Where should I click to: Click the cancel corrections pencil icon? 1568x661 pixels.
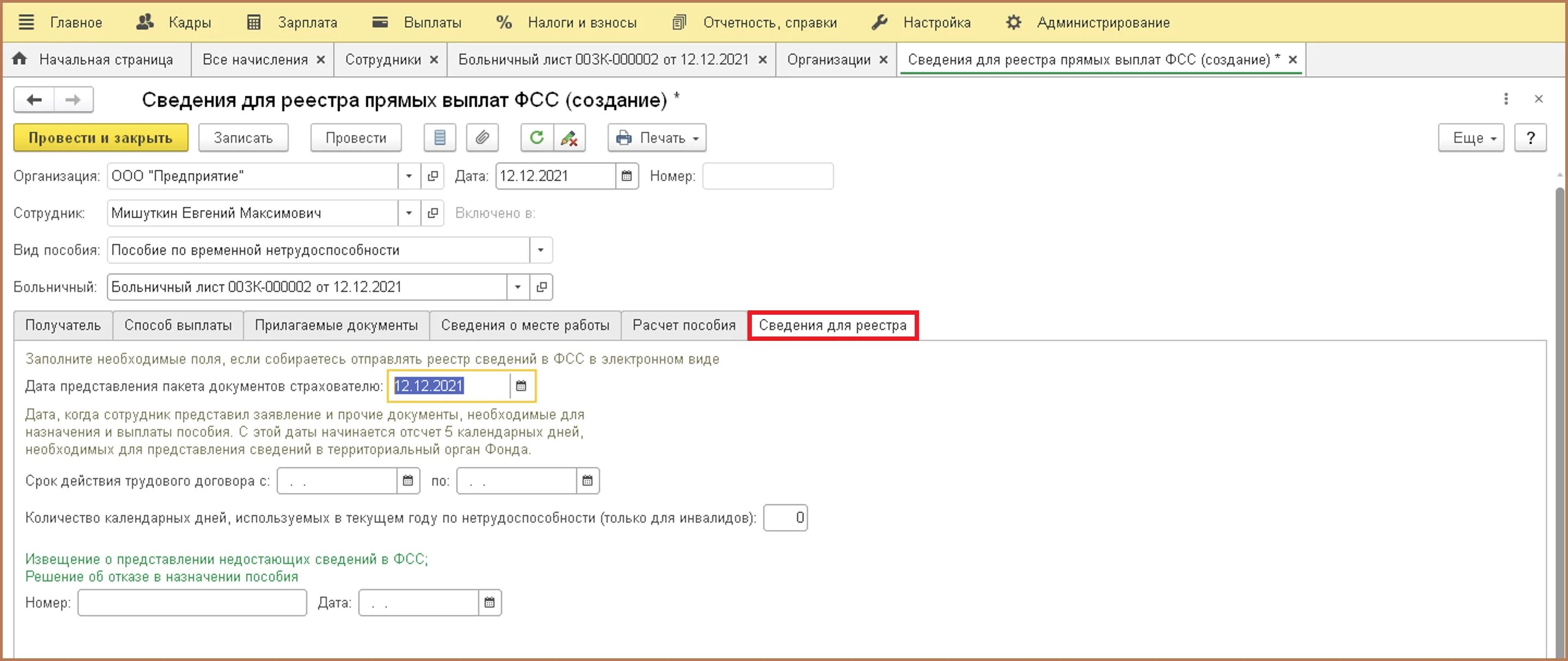569,138
